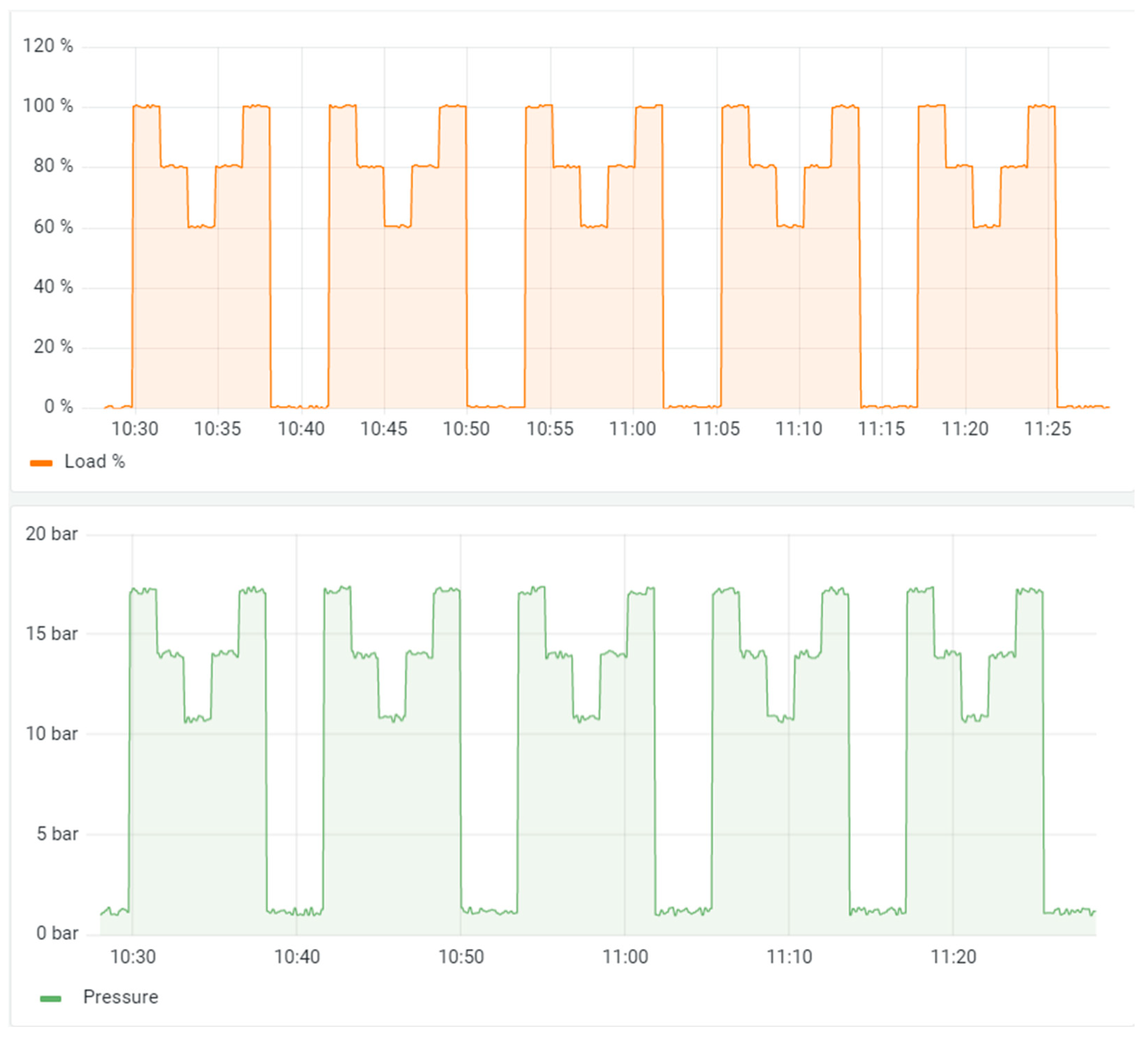Click the 11:10 tick on Pressure chart
This screenshot has width=1148, height=1039.
coord(789,957)
